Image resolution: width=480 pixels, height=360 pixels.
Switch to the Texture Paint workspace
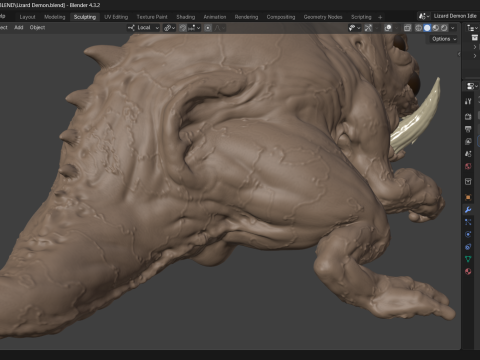pyautogui.click(x=152, y=17)
